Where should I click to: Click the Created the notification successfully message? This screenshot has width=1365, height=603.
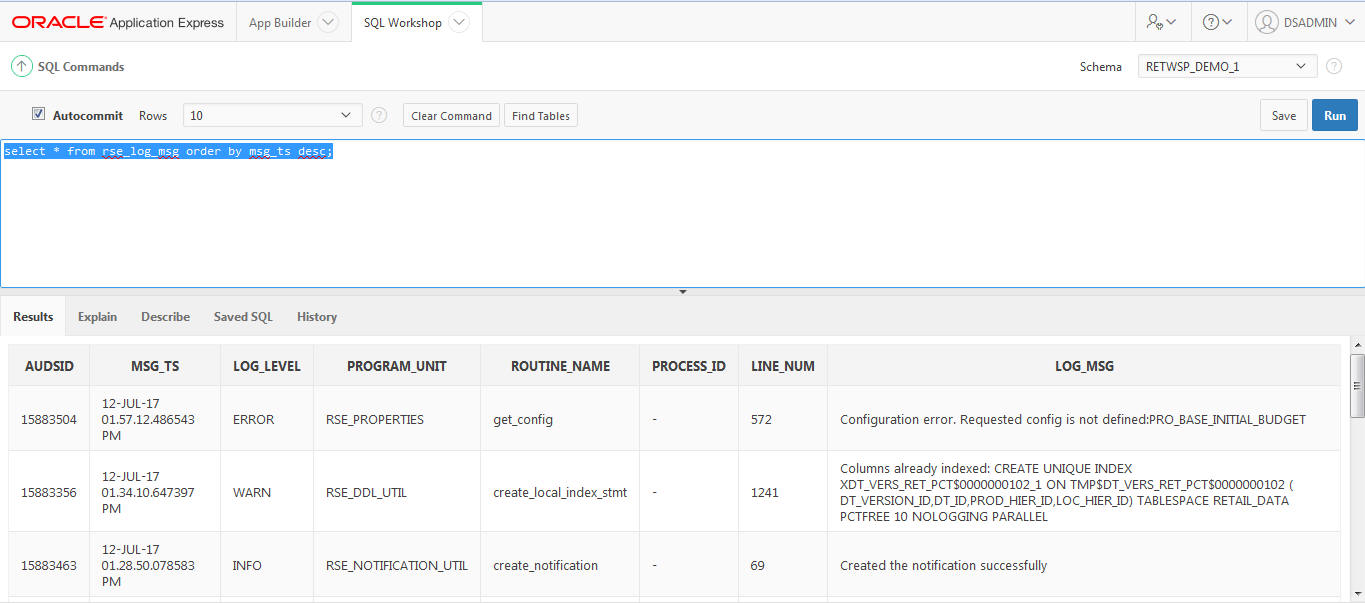coord(1084,565)
